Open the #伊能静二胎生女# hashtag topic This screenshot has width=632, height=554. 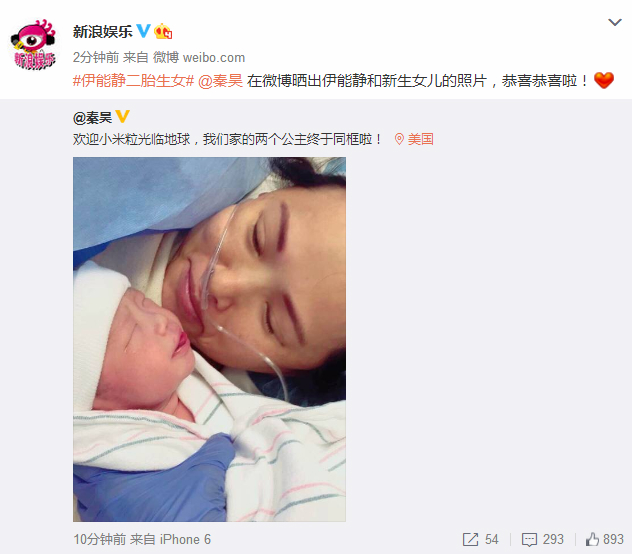(133, 81)
